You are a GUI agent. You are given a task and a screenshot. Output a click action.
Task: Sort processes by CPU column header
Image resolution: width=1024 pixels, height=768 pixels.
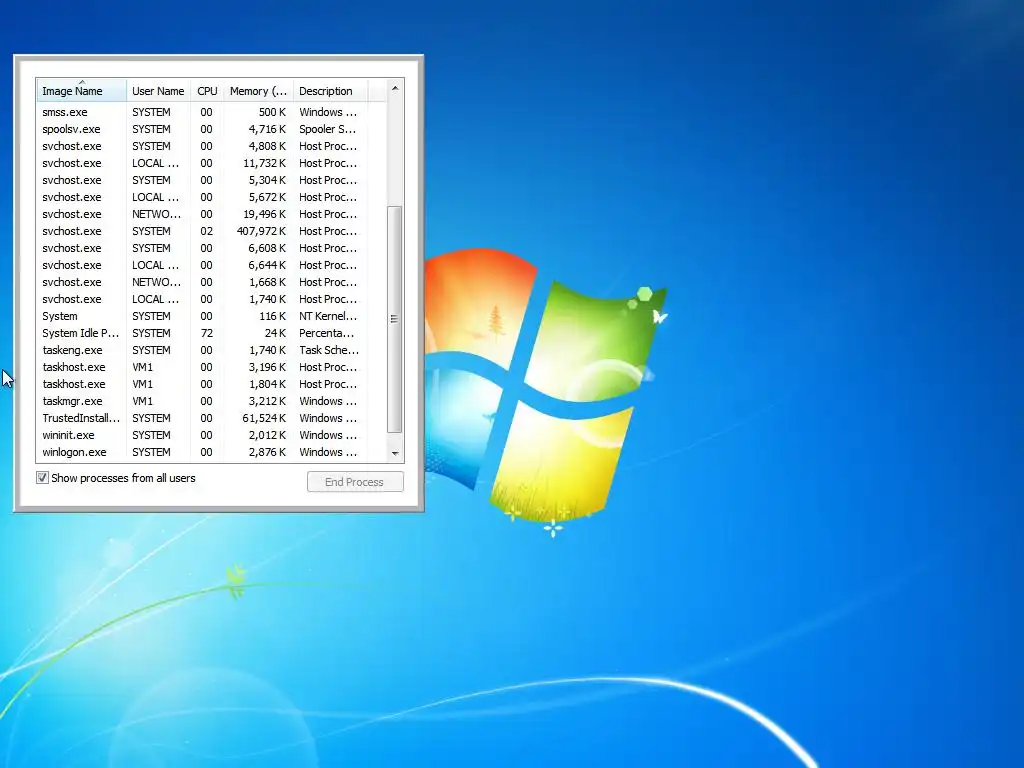pos(207,91)
